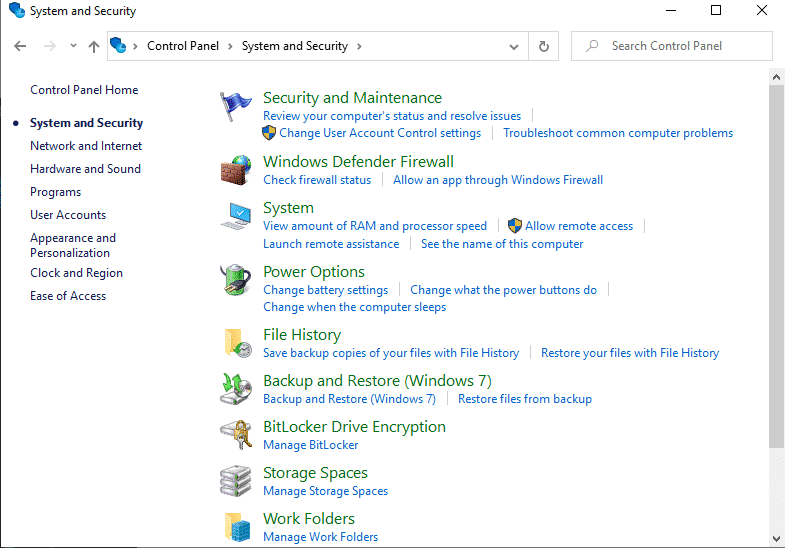785x548 pixels.
Task: Click the Control Panel icon in address bar
Action: (x=118, y=45)
